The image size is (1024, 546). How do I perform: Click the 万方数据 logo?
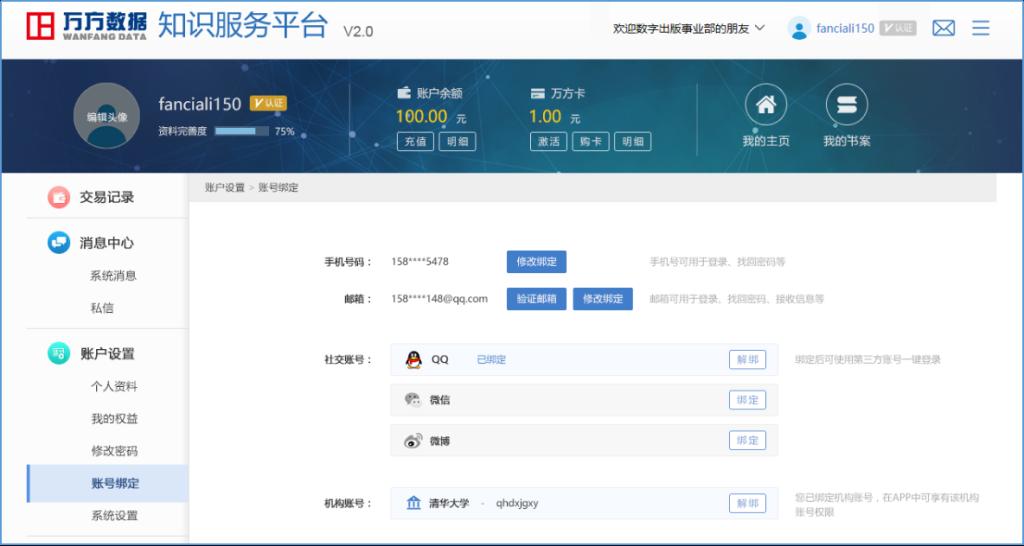(86, 27)
